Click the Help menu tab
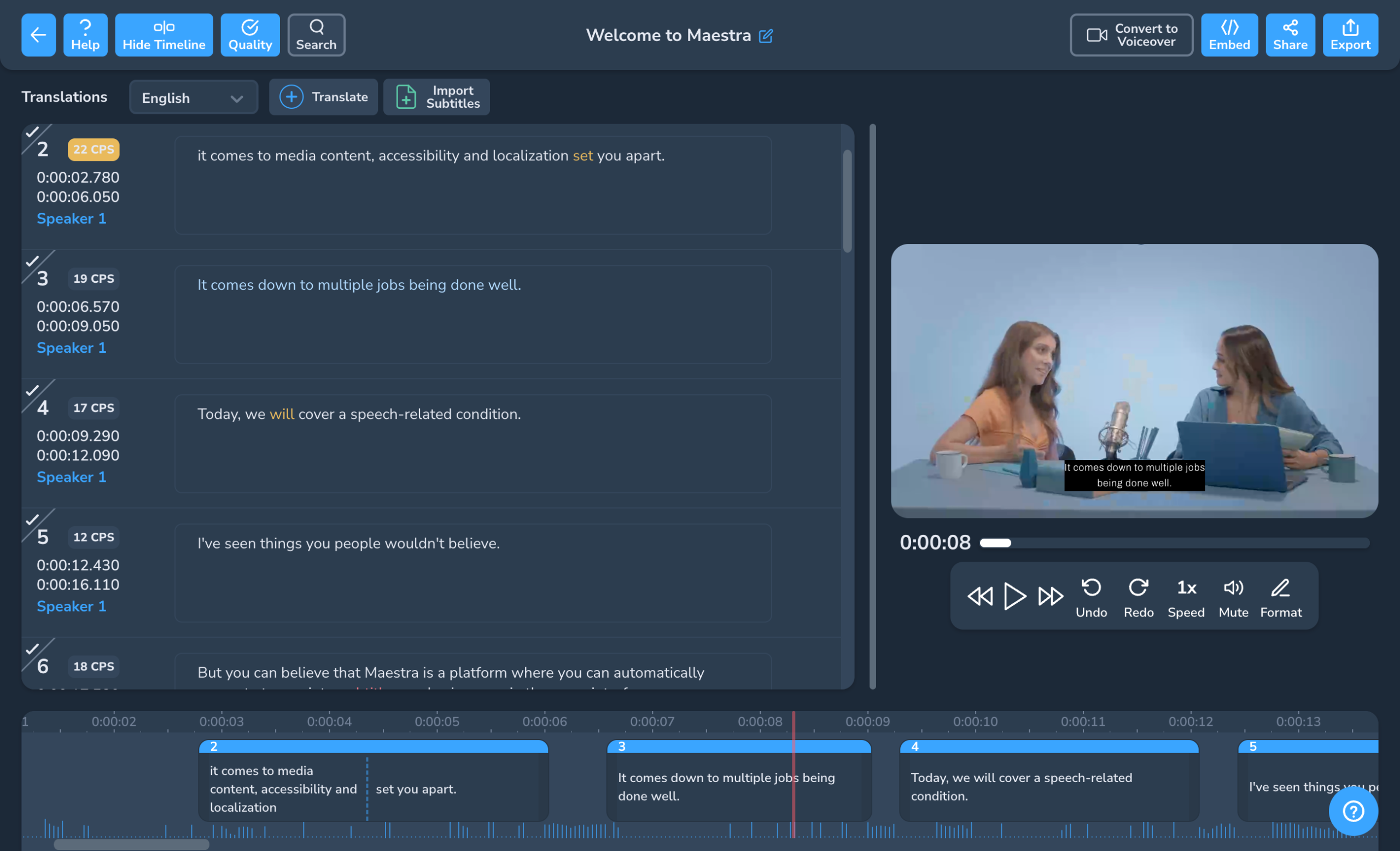 tap(85, 35)
